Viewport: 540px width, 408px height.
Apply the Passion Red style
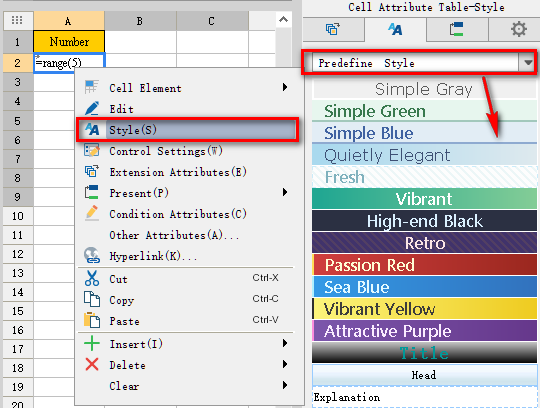pos(424,264)
